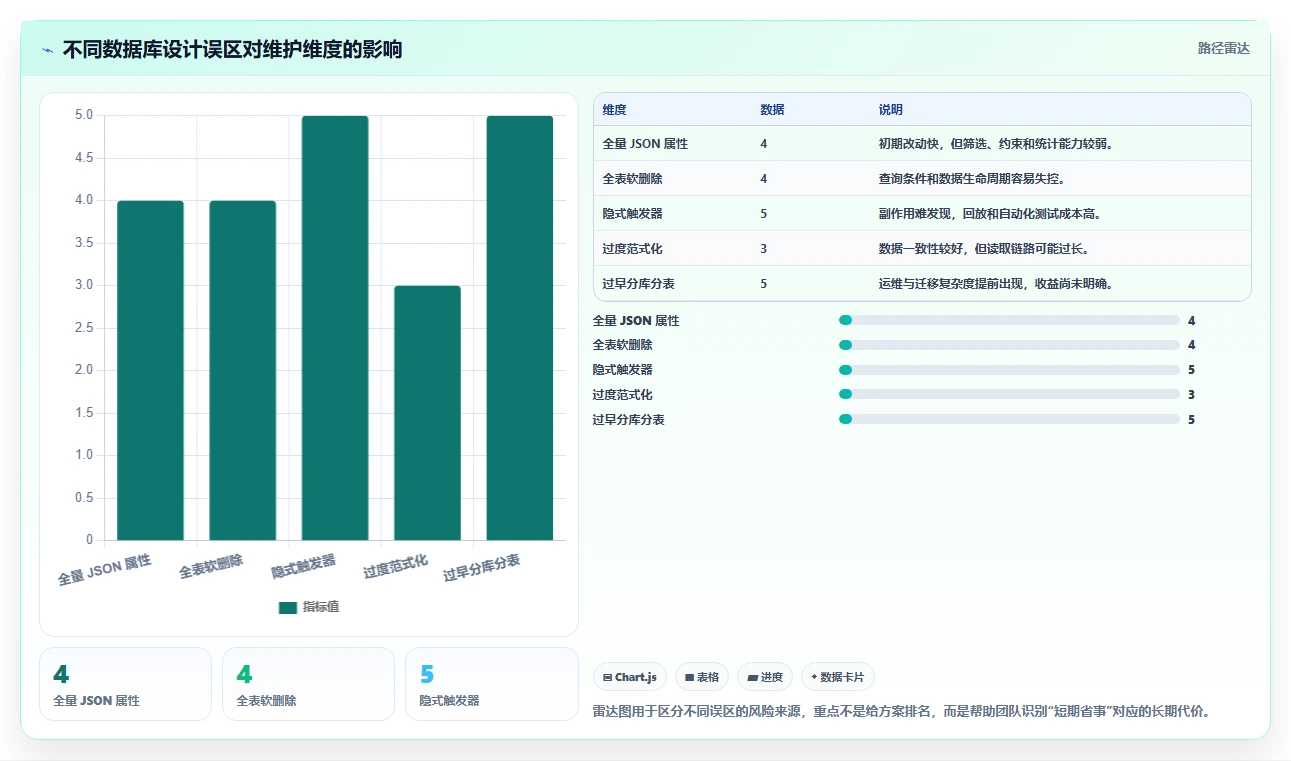Click the lightning icon beside the title
The width and height of the screenshot is (1291, 761).
pyautogui.click(x=48, y=50)
